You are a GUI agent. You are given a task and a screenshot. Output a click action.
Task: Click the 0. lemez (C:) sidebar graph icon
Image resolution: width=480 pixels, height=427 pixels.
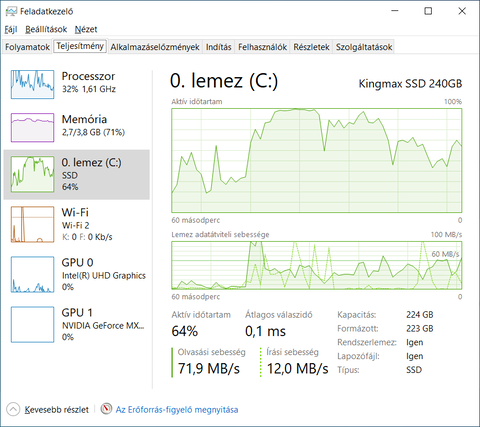pos(32,174)
